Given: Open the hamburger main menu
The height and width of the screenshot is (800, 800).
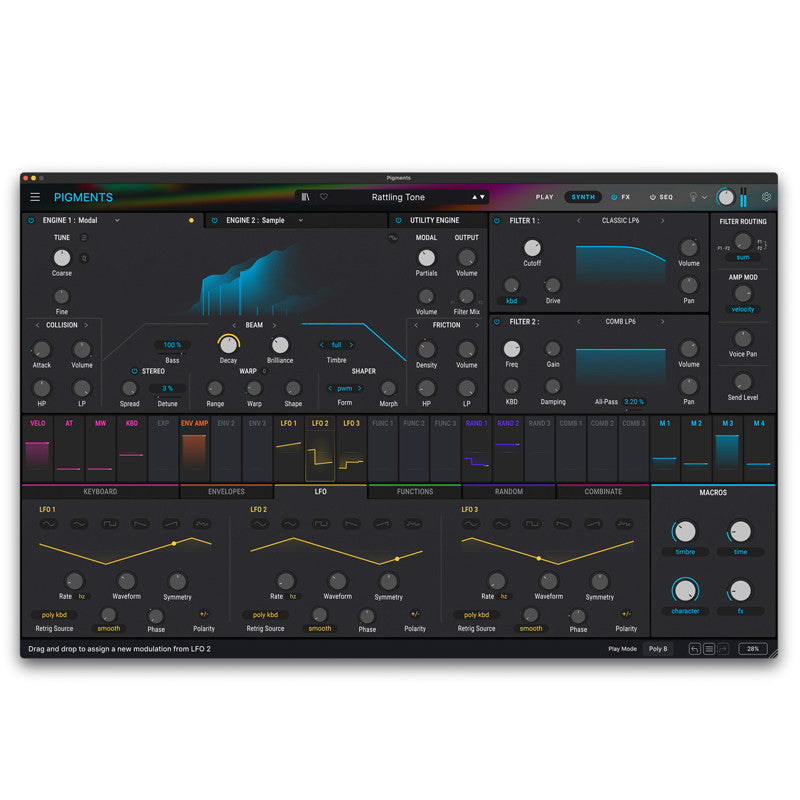Looking at the screenshot, I should click(35, 197).
